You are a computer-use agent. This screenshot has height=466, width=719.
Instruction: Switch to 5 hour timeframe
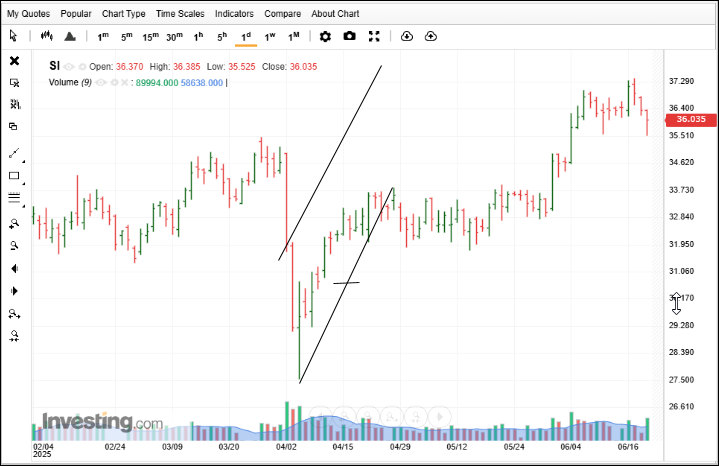point(222,37)
